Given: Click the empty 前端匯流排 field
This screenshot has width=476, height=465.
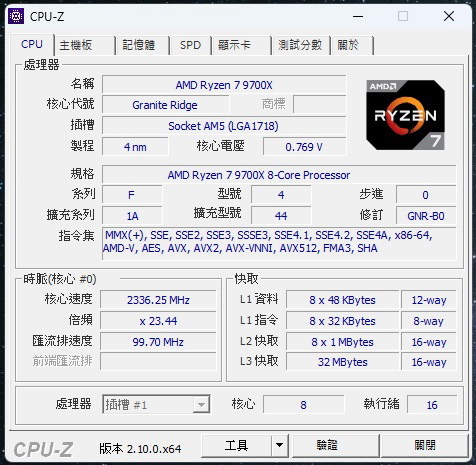Looking at the screenshot, I should point(158,362).
